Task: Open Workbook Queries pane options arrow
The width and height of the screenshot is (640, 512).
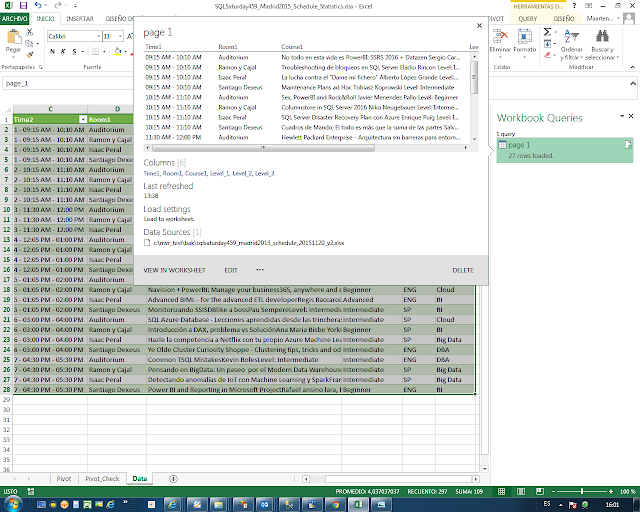Action: pyautogui.click(x=622, y=116)
